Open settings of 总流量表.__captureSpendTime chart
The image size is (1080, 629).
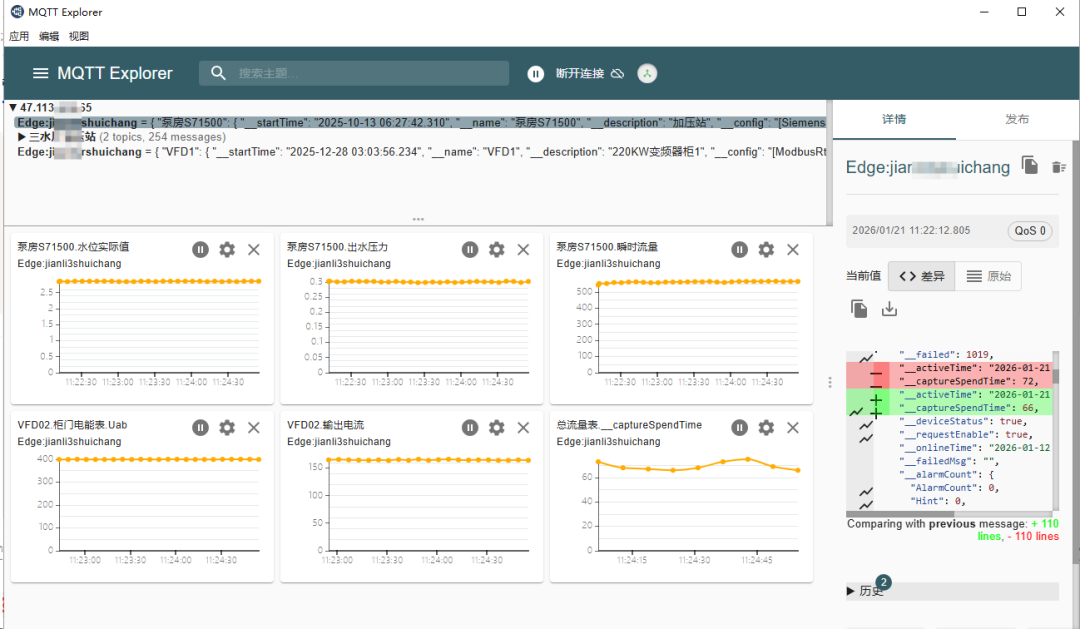[x=766, y=428]
